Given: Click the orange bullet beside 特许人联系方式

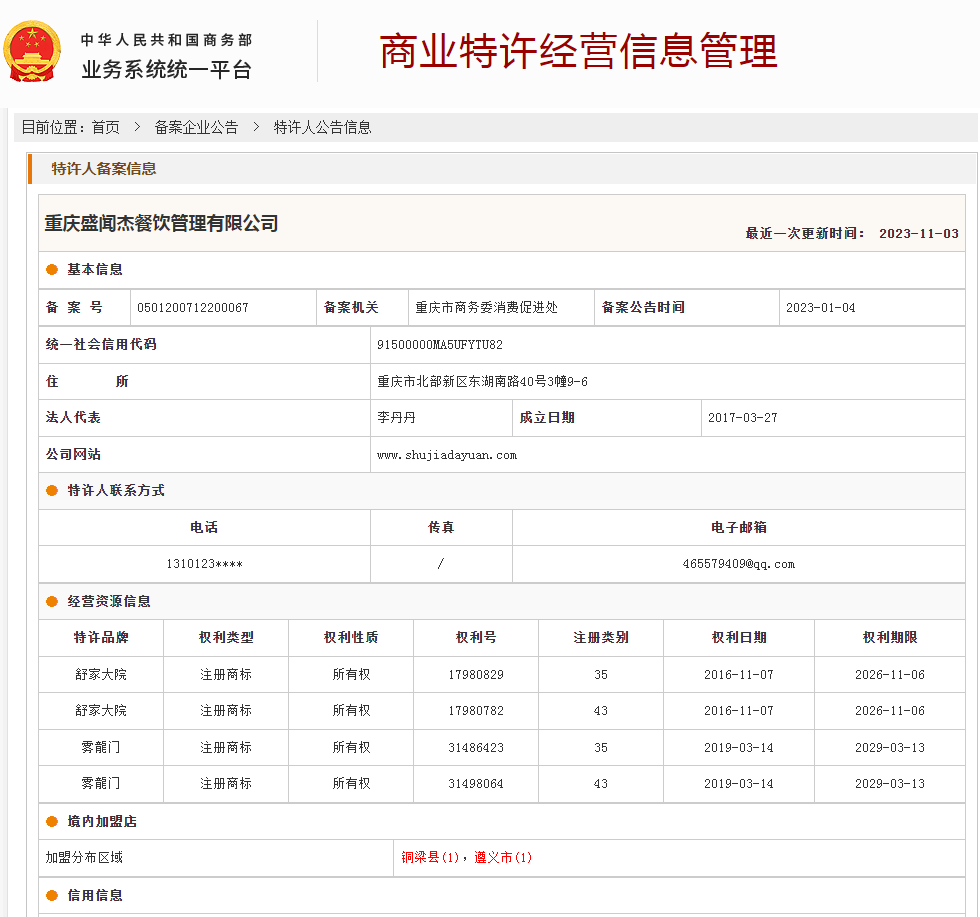Looking at the screenshot, I should (52, 491).
